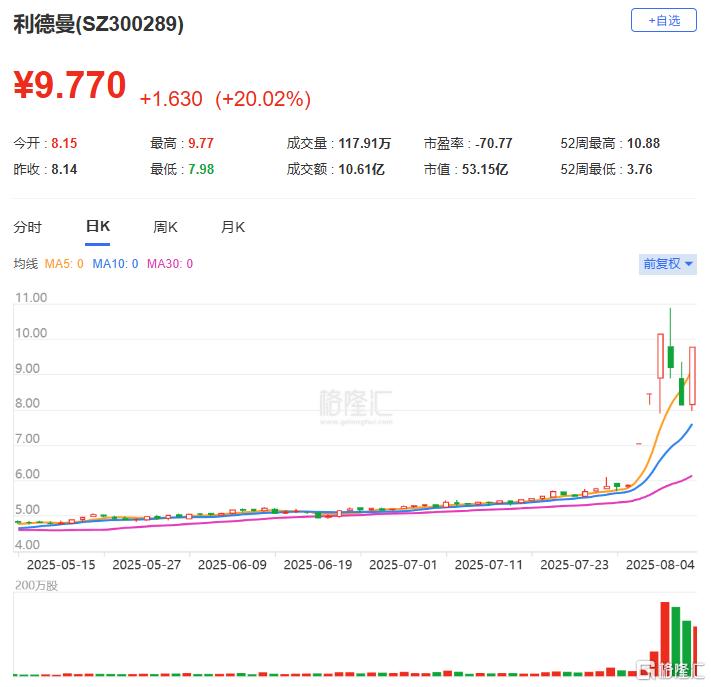Screen dimensions: 711x687
Task: Click the 5.00 price axis label
Action: (28, 510)
